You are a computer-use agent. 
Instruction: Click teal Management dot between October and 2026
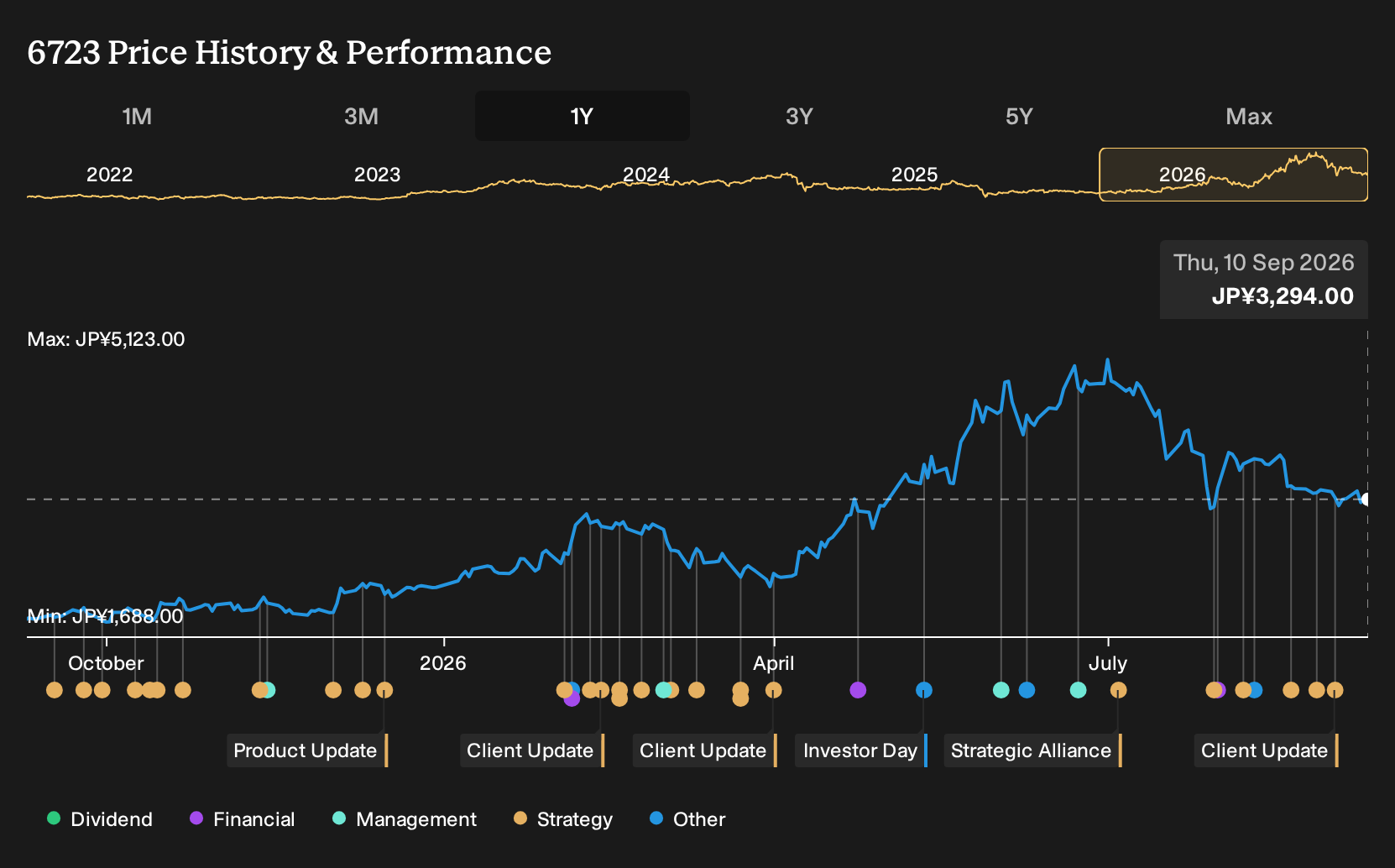pyautogui.click(x=269, y=690)
